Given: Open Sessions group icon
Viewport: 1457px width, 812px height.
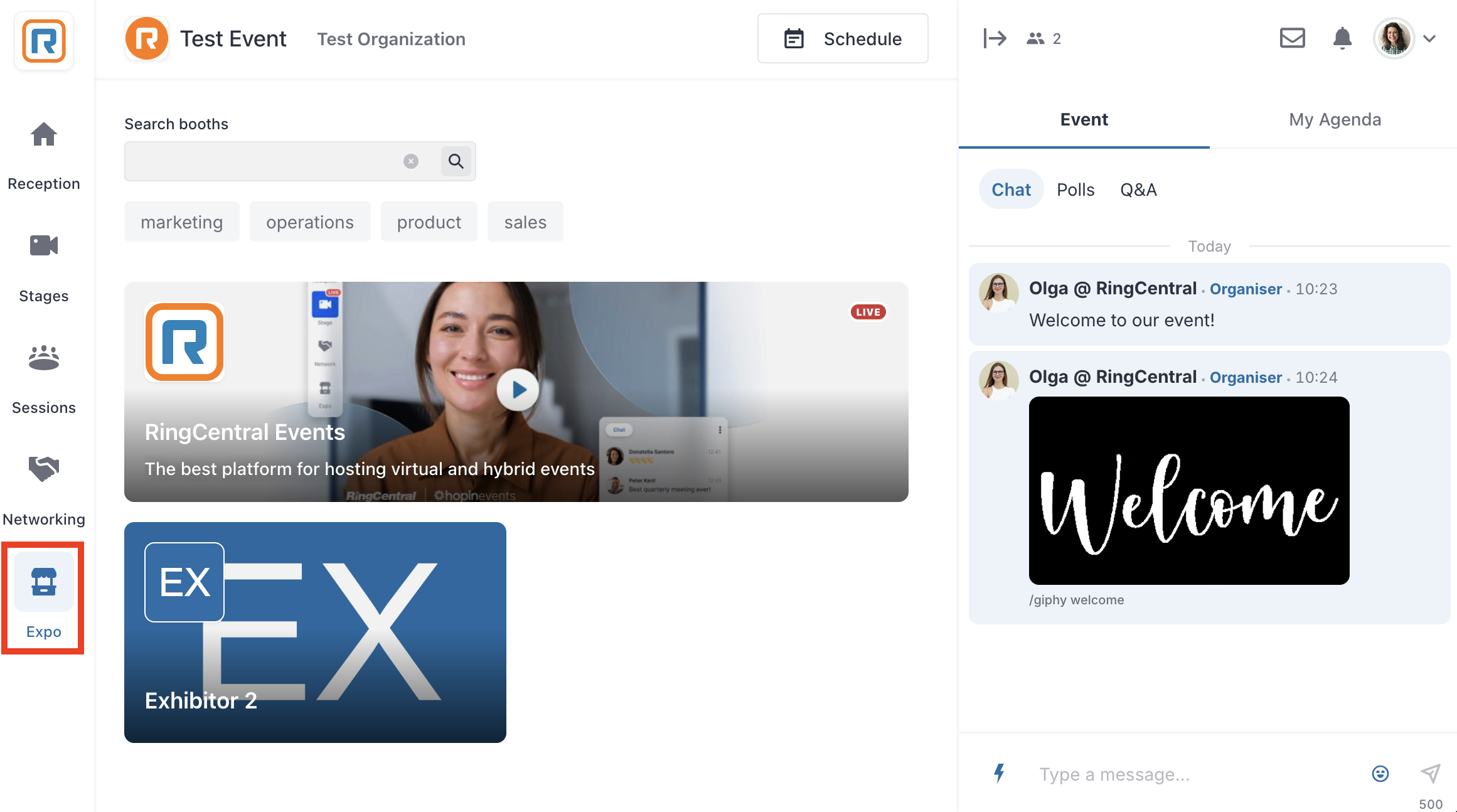Looking at the screenshot, I should [44, 357].
